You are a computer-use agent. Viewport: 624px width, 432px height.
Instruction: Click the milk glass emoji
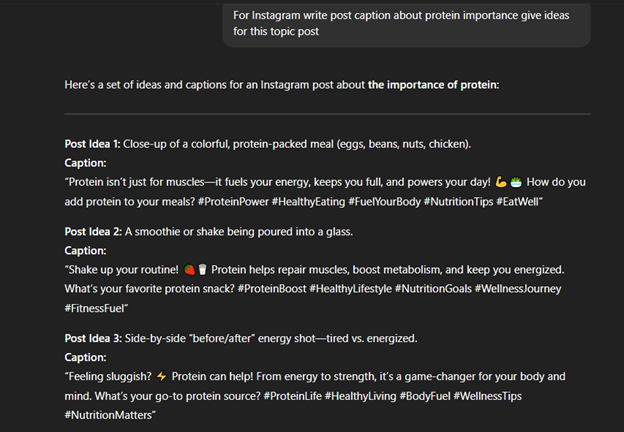click(x=202, y=269)
